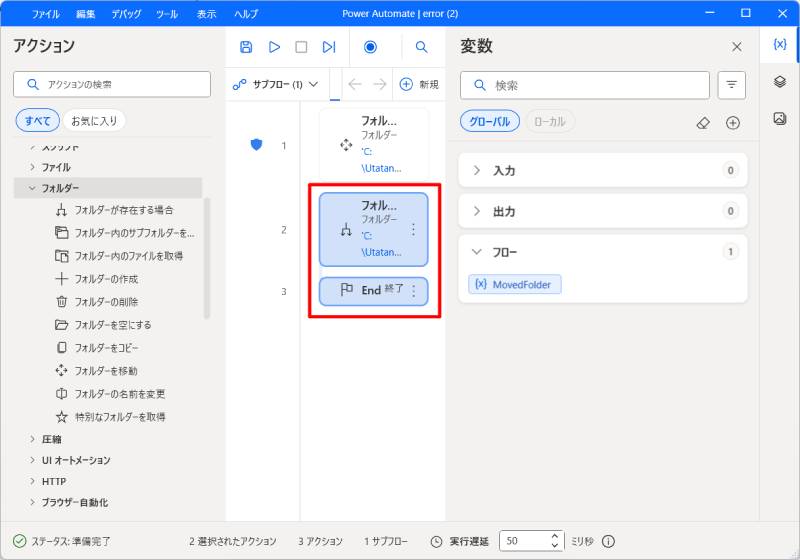
Task: Toggle the breakpoint shield on line 1
Action: click(257, 145)
